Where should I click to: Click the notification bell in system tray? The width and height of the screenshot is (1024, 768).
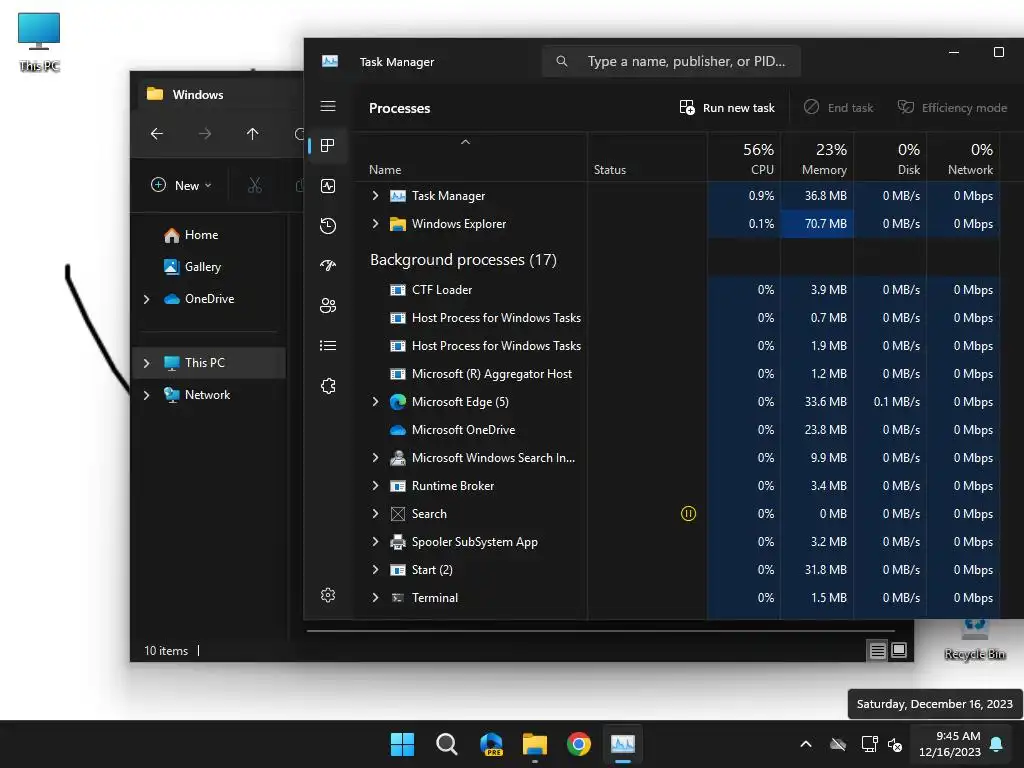[997, 744]
